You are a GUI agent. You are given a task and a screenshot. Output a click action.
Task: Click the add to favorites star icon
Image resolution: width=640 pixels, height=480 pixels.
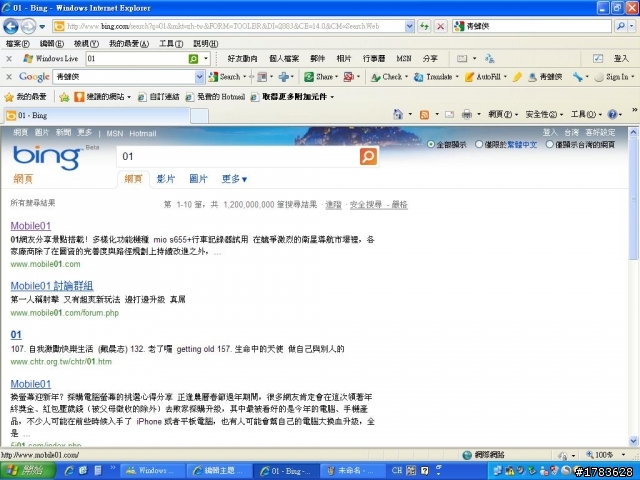(64, 97)
